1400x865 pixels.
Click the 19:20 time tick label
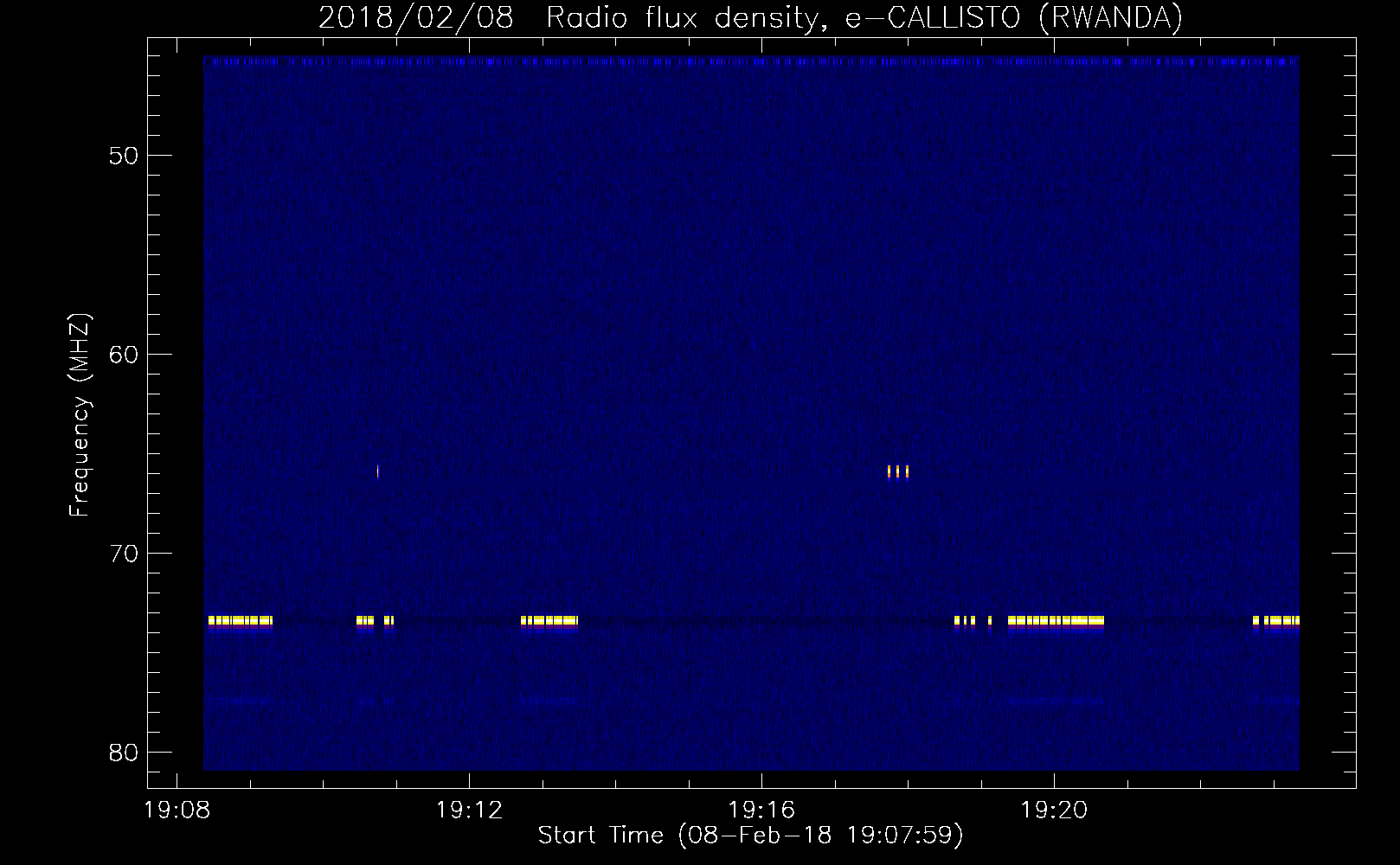point(1054,811)
